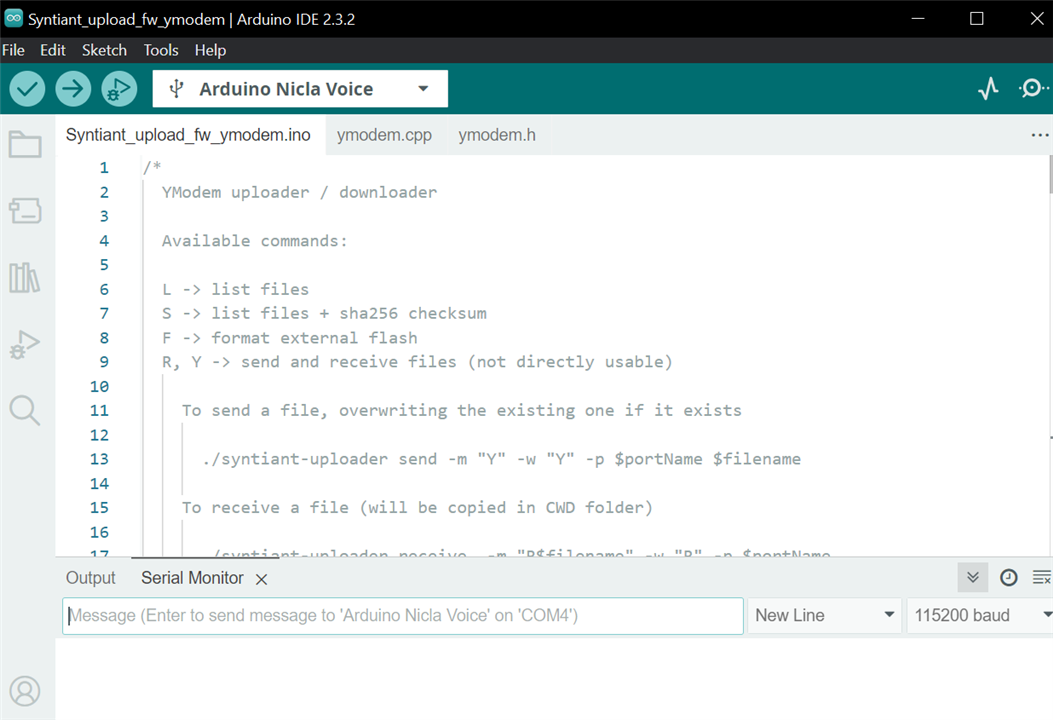Minimize the Arduino IDE window
1053x720 pixels.
918,18
